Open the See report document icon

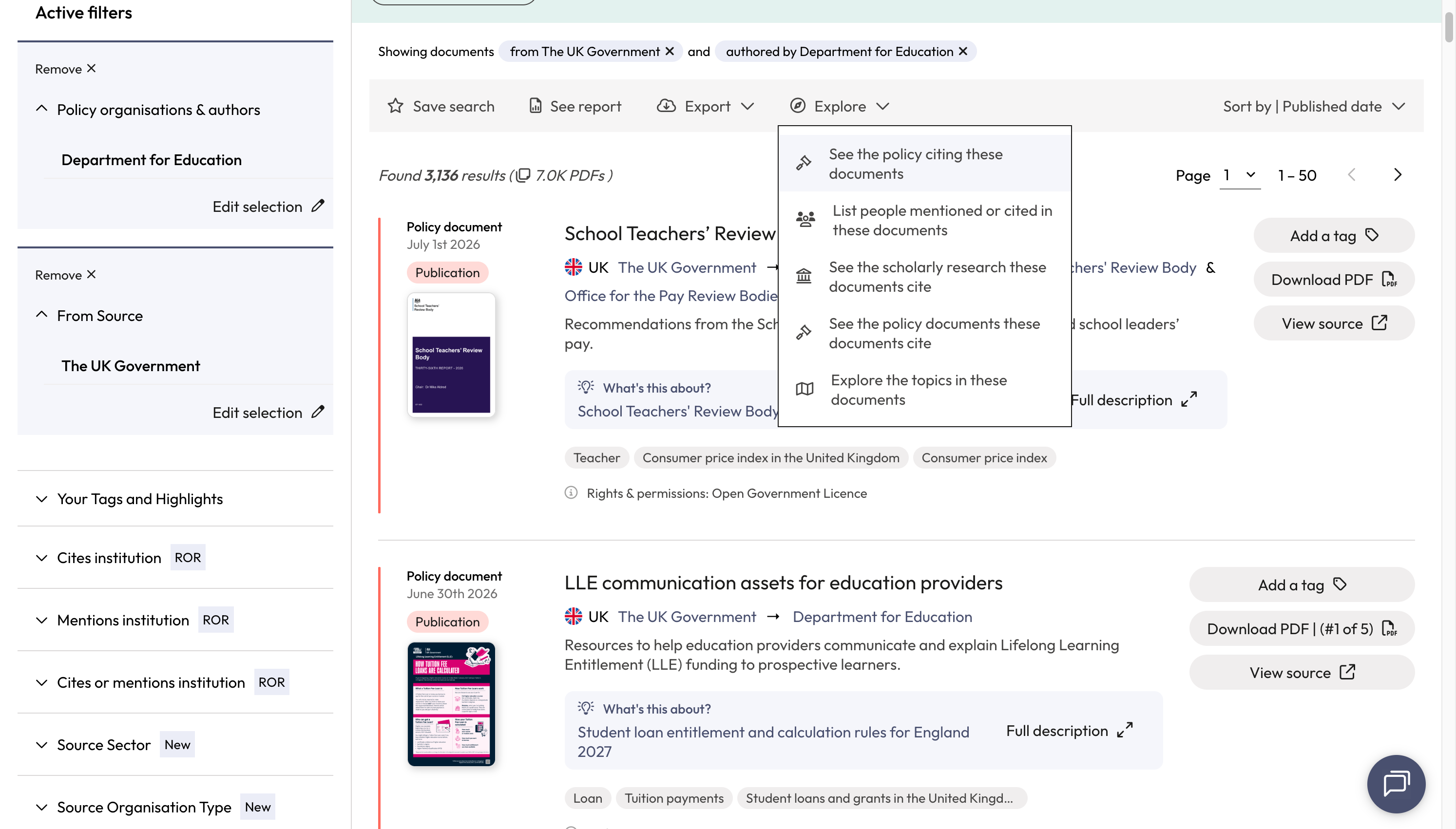535,106
